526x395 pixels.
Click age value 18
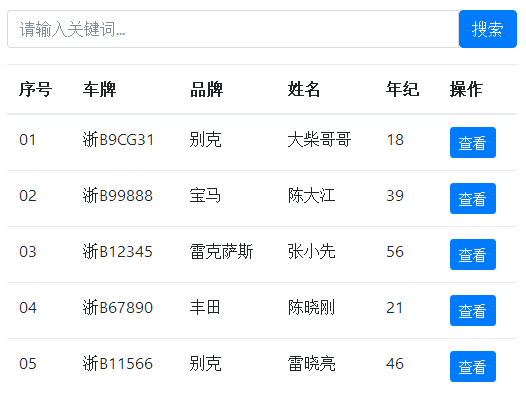[x=395, y=140]
